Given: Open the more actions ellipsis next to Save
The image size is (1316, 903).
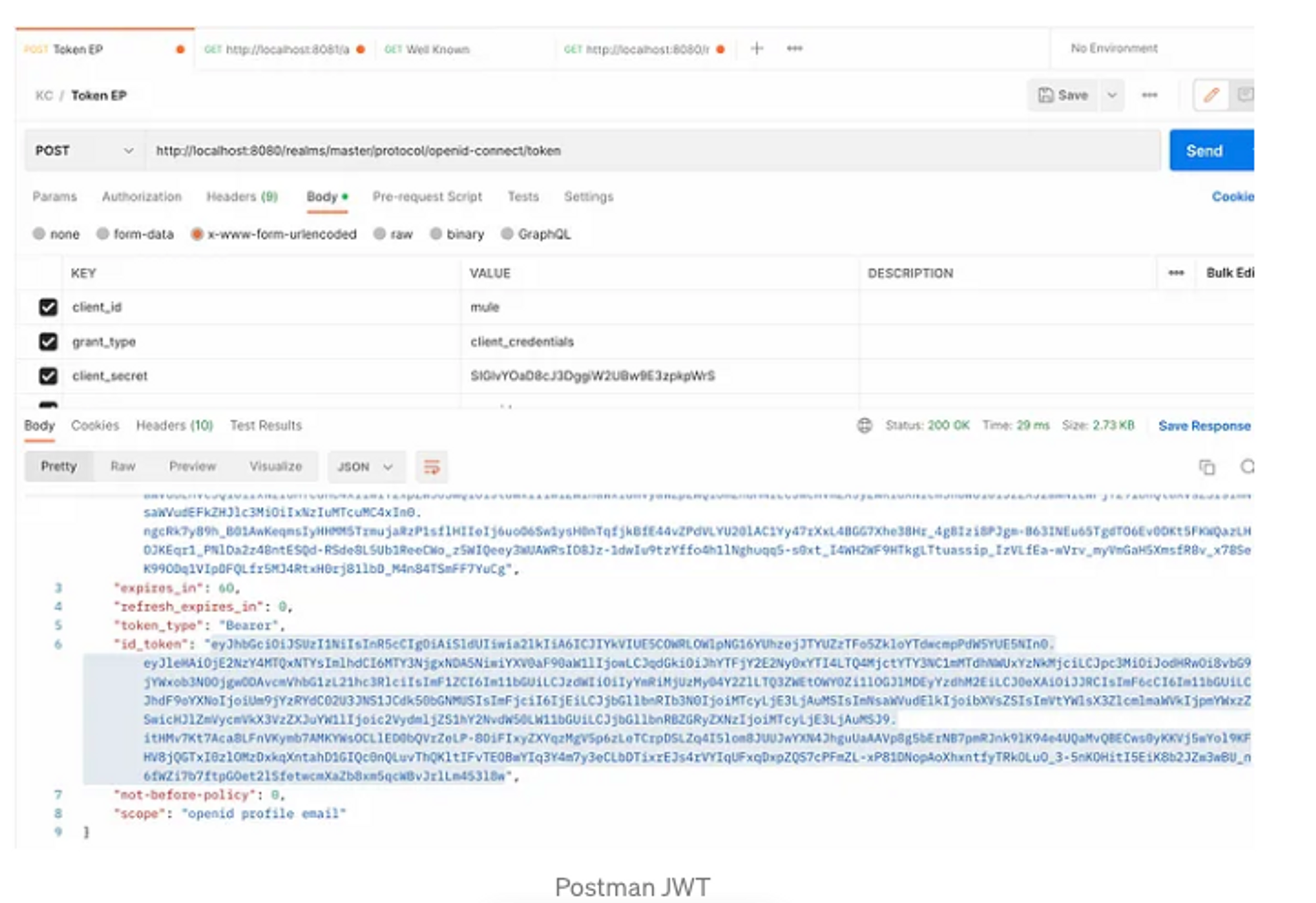Looking at the screenshot, I should (x=1150, y=95).
